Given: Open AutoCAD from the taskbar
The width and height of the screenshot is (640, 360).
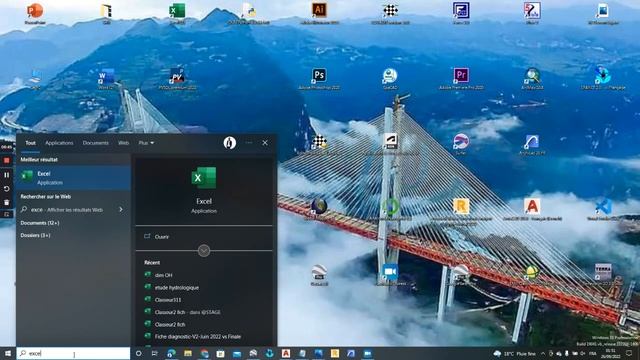Looking at the screenshot, I should click(286, 353).
